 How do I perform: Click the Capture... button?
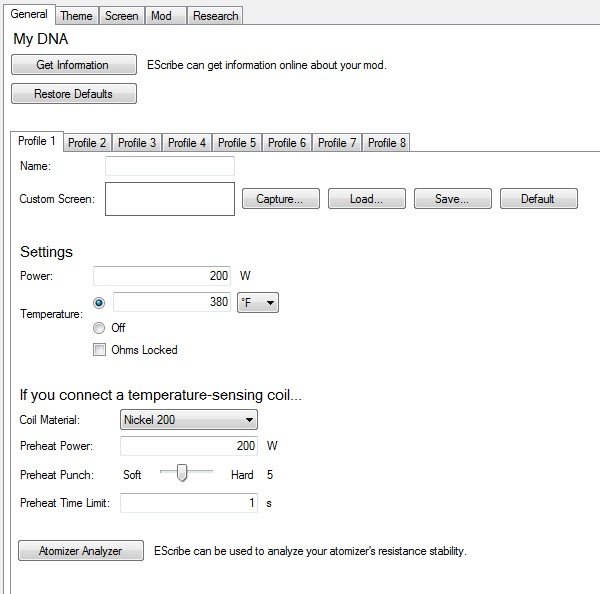(280, 199)
